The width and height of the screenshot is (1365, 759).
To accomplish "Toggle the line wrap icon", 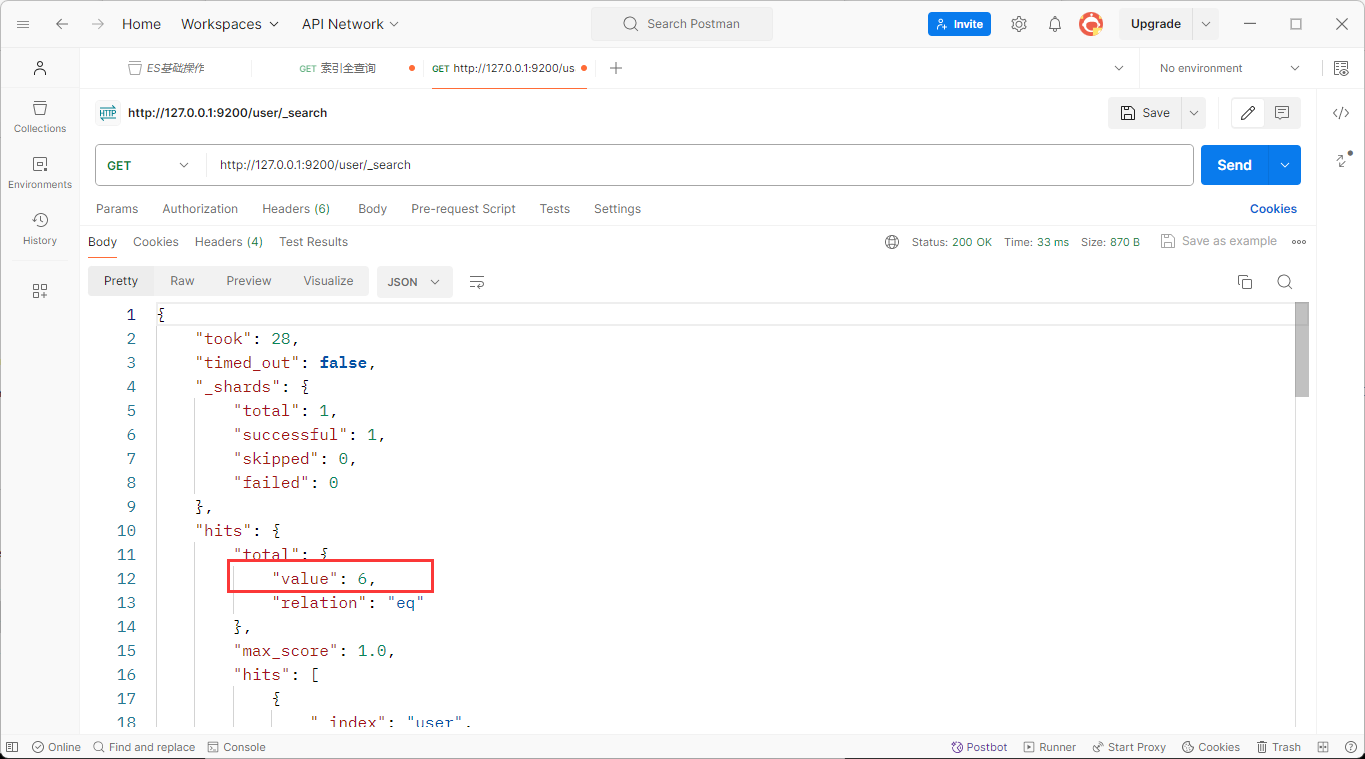I will point(477,282).
